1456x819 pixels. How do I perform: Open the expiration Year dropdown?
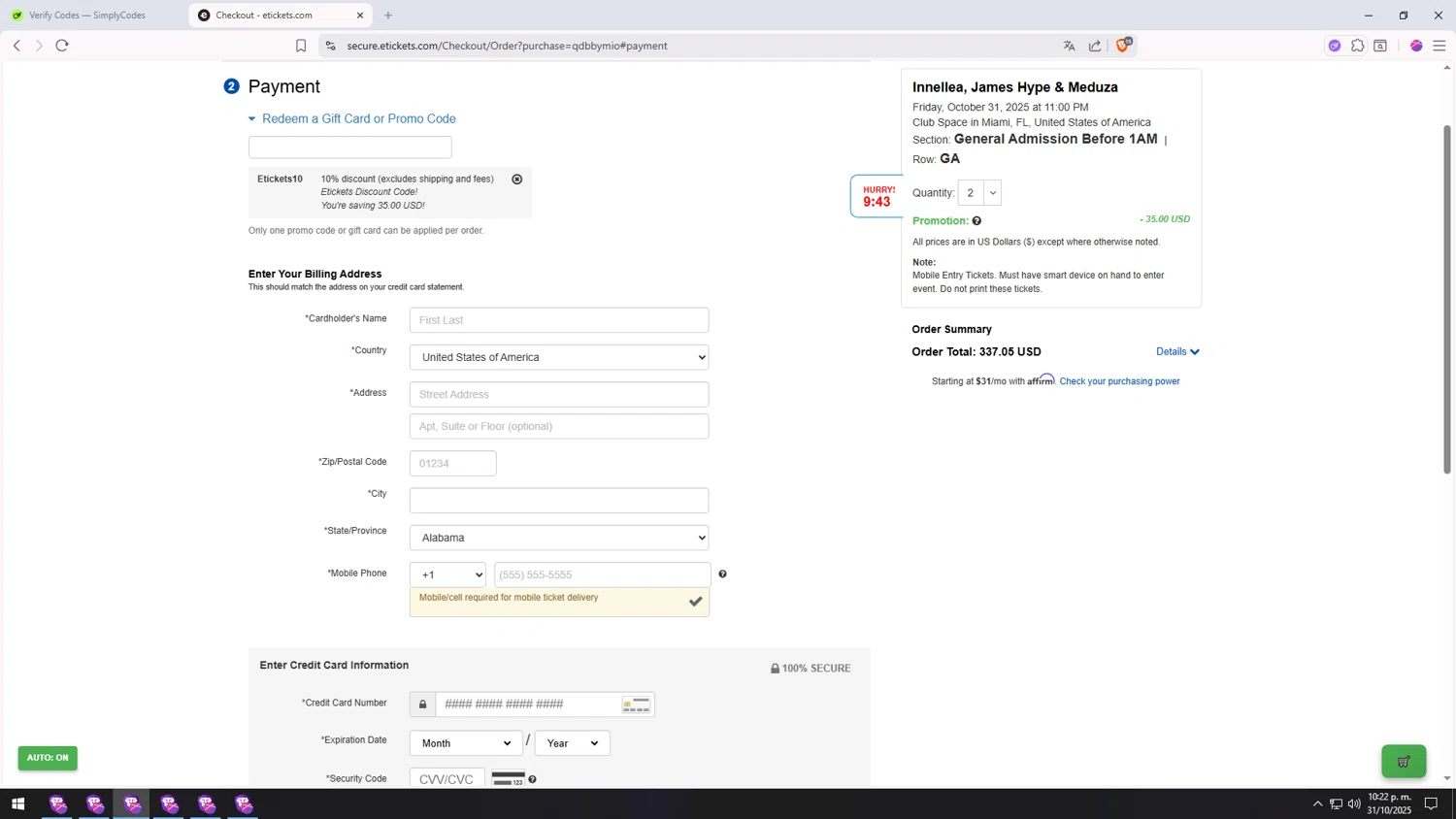[x=572, y=743]
